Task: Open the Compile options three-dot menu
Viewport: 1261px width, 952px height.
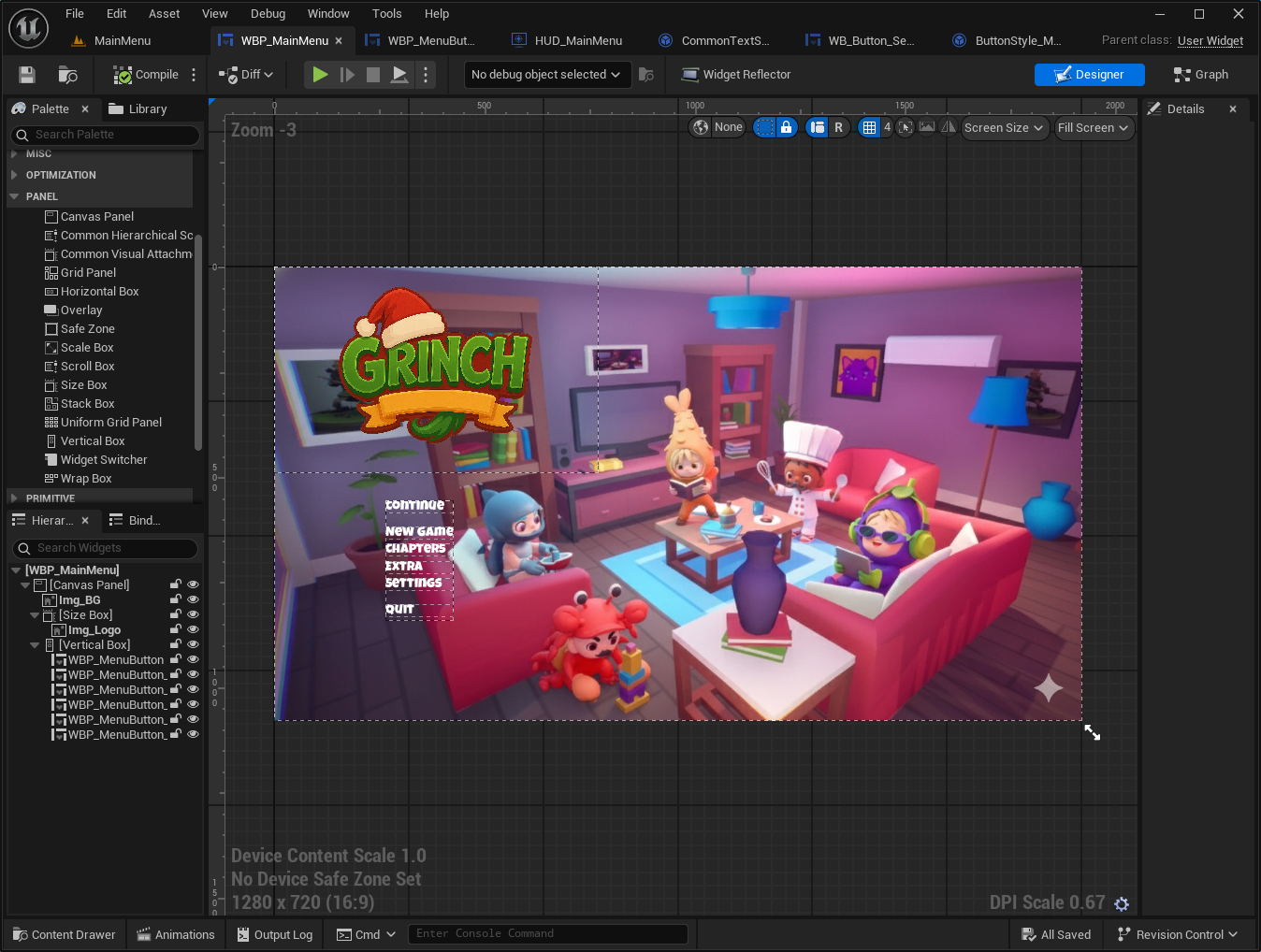Action: [x=194, y=75]
